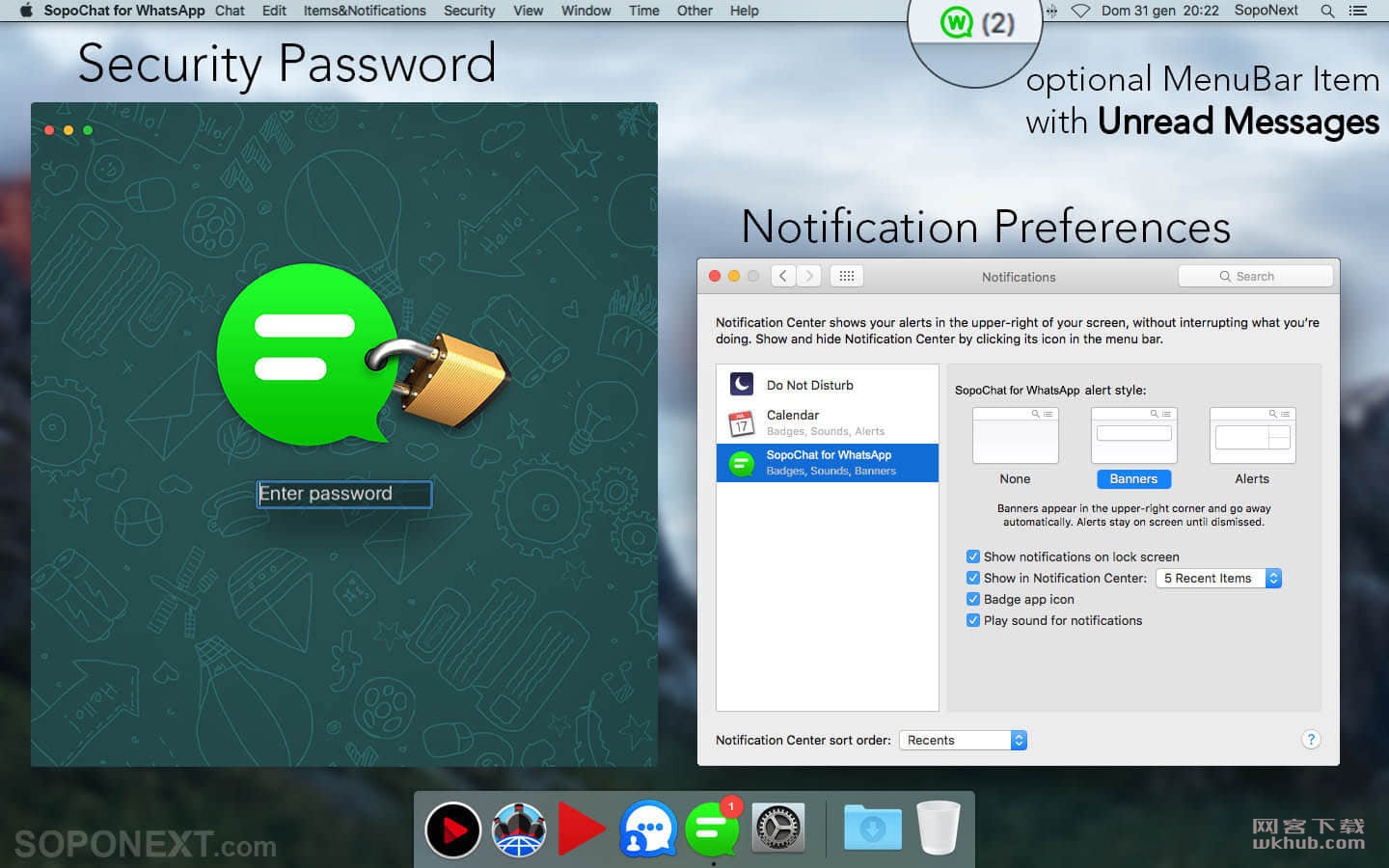Open the Window menu
1389x868 pixels.
586,11
